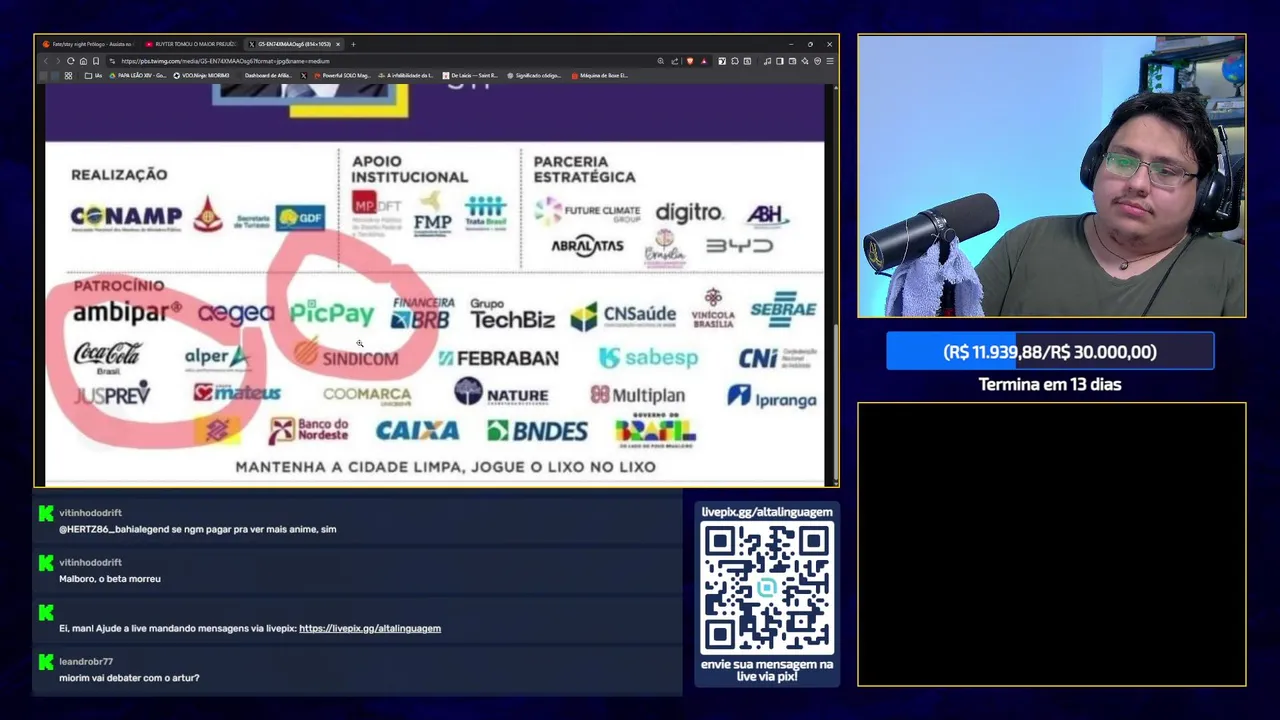Open the browser home page

click(x=83, y=61)
